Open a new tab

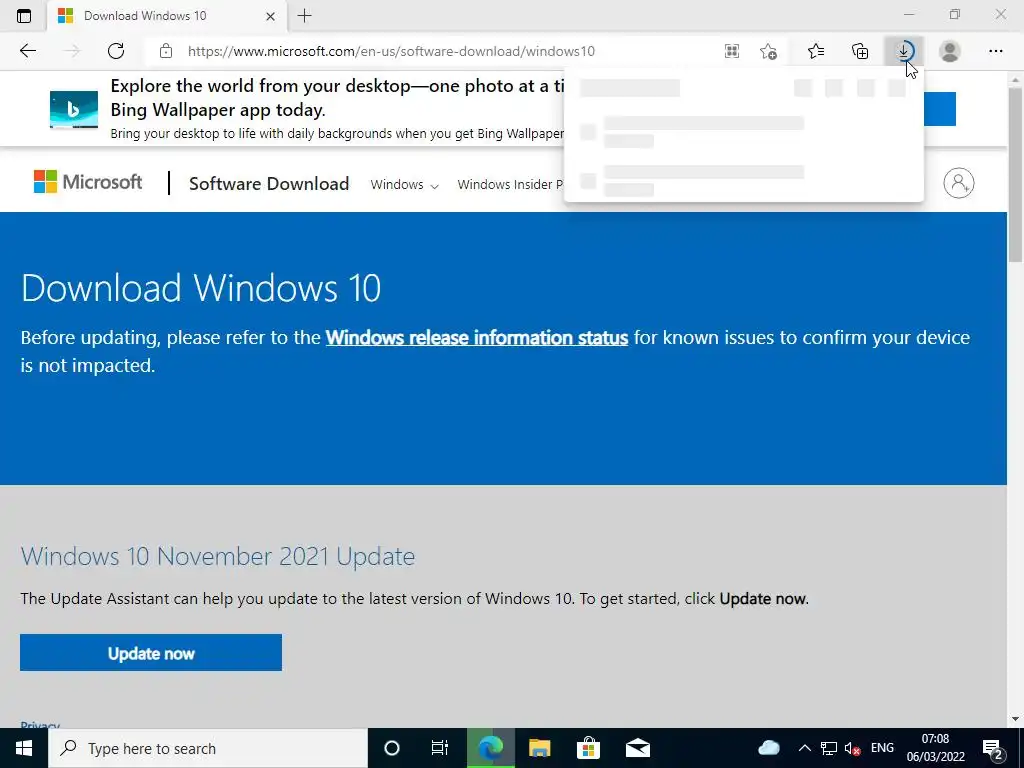tap(304, 16)
